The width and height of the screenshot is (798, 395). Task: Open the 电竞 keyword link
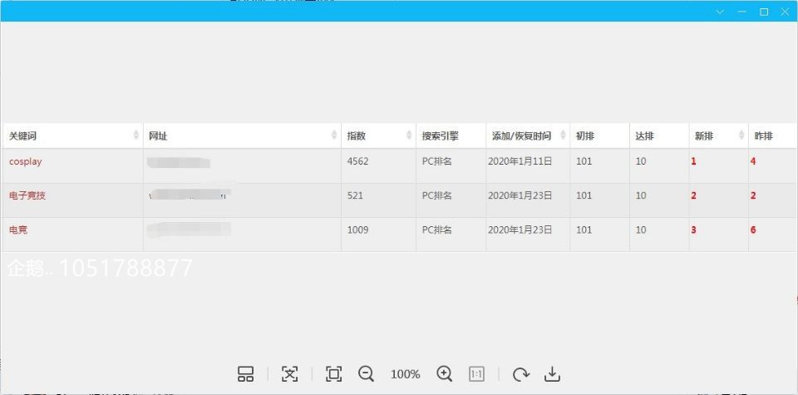18,230
